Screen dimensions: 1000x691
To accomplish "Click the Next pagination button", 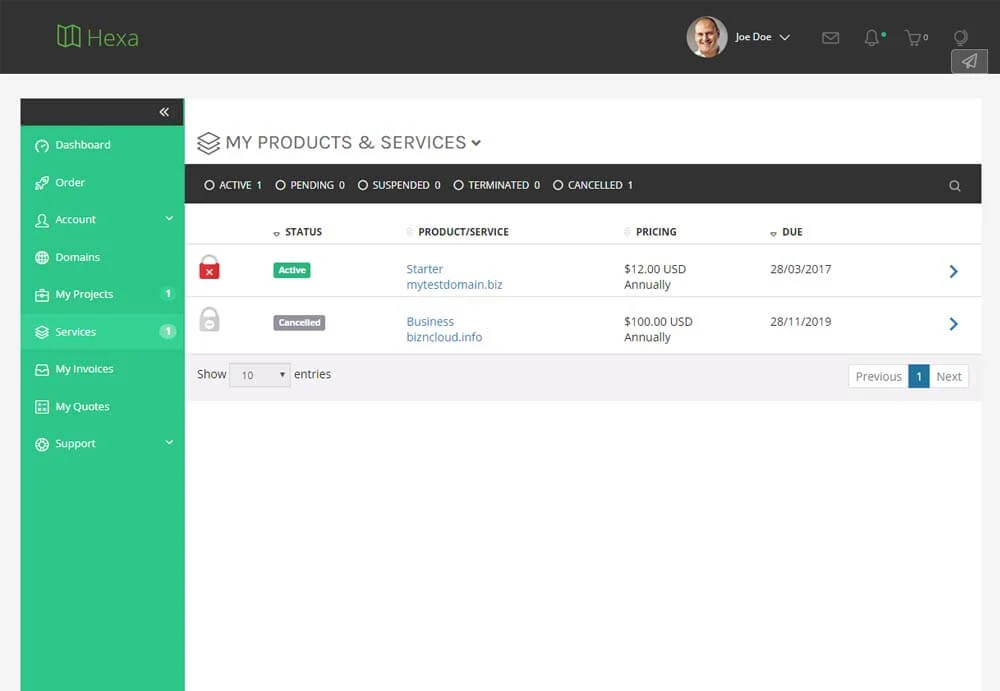I will click(949, 376).
